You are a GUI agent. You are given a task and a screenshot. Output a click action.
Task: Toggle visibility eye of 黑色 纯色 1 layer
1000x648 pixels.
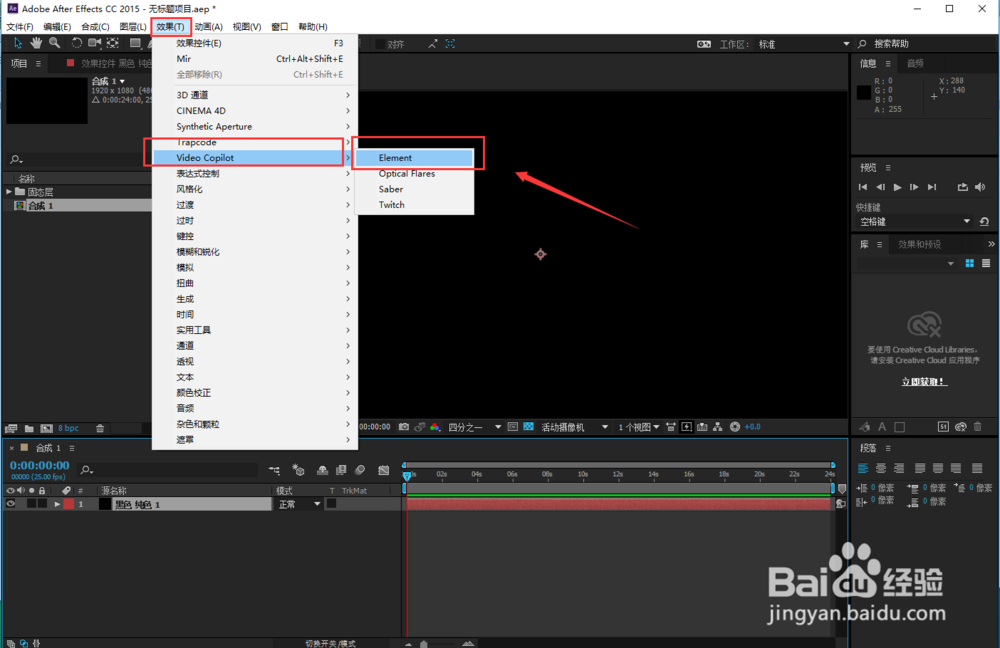pyautogui.click(x=11, y=504)
